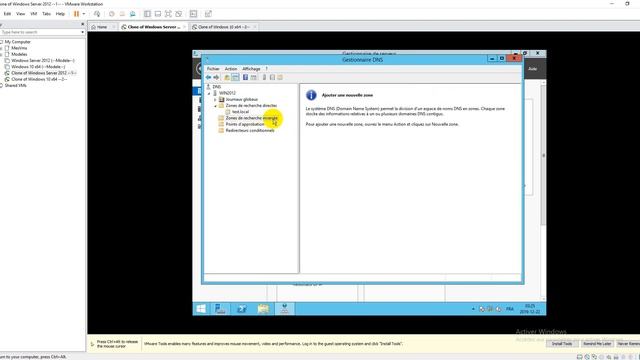Click the back arrow in DNS toolbar

209,77
